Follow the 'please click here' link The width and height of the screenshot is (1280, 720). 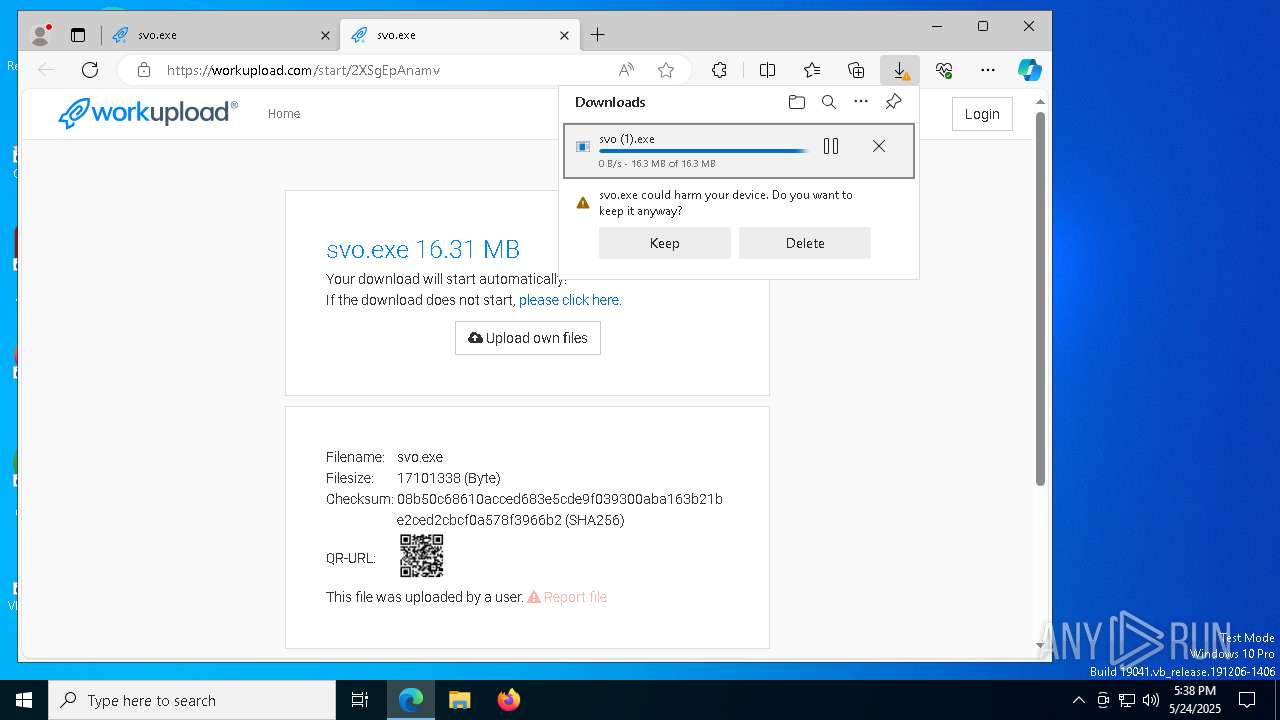coord(570,300)
